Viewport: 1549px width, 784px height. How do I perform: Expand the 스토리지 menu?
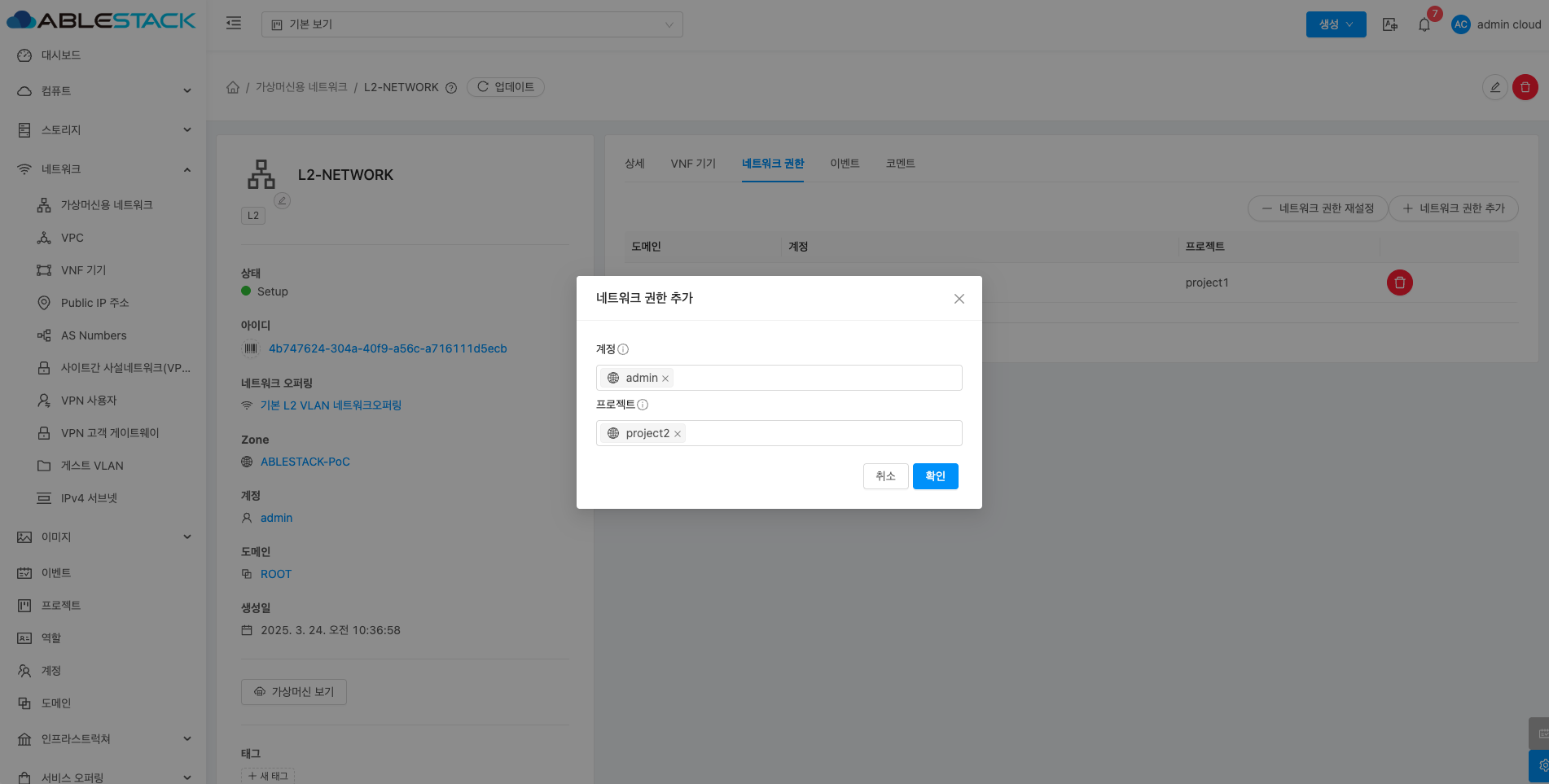coord(103,130)
